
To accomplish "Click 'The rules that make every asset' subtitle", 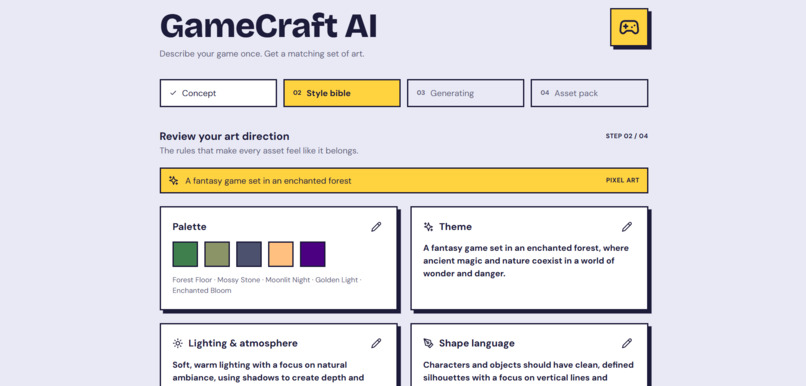I will coord(259,151).
